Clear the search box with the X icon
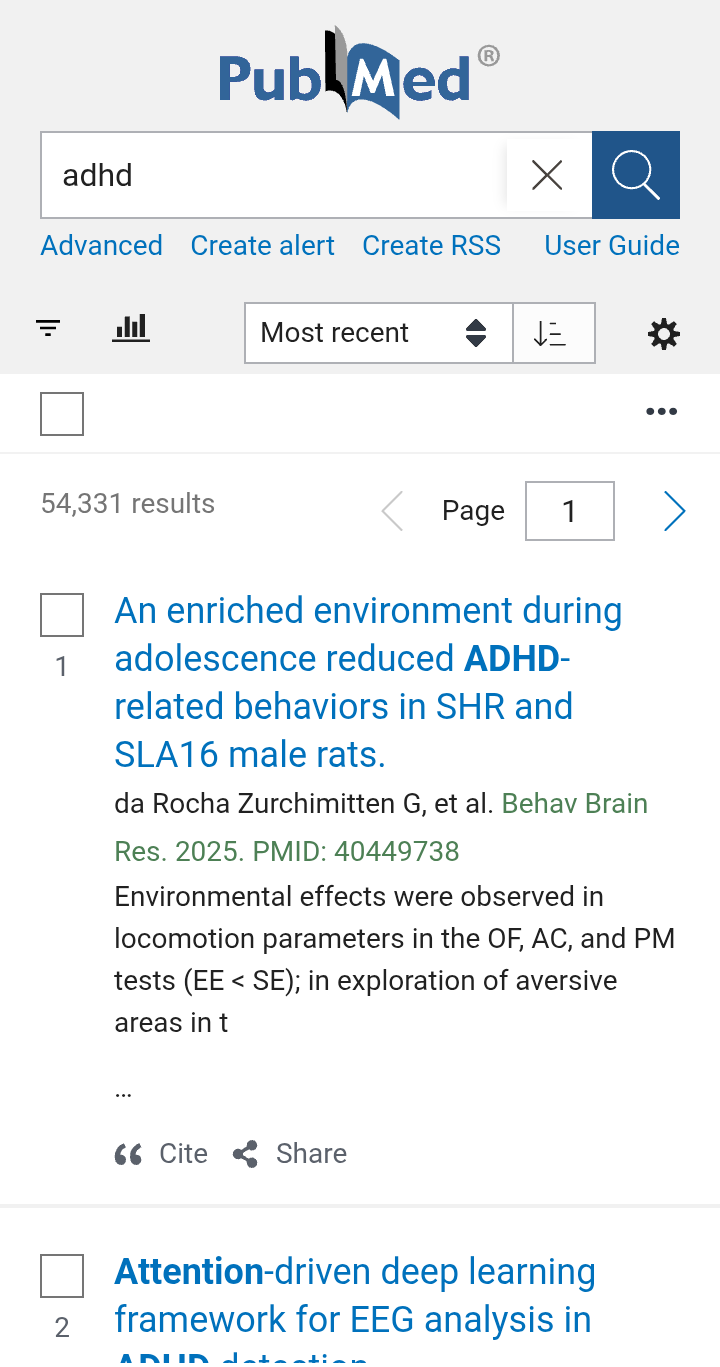 547,175
